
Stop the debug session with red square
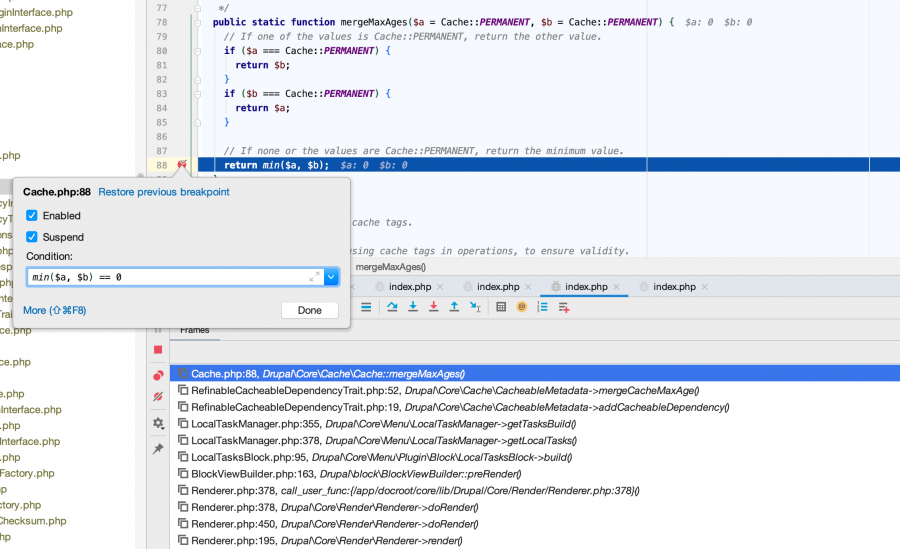coord(158,350)
